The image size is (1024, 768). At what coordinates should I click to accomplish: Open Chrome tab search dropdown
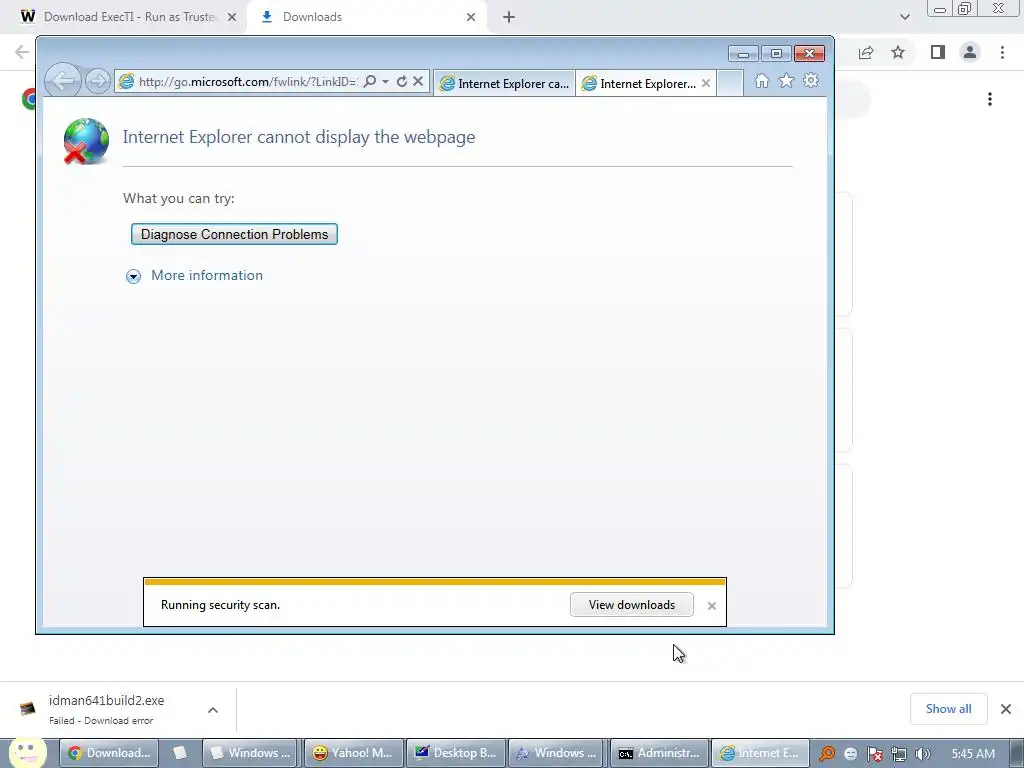click(x=904, y=17)
